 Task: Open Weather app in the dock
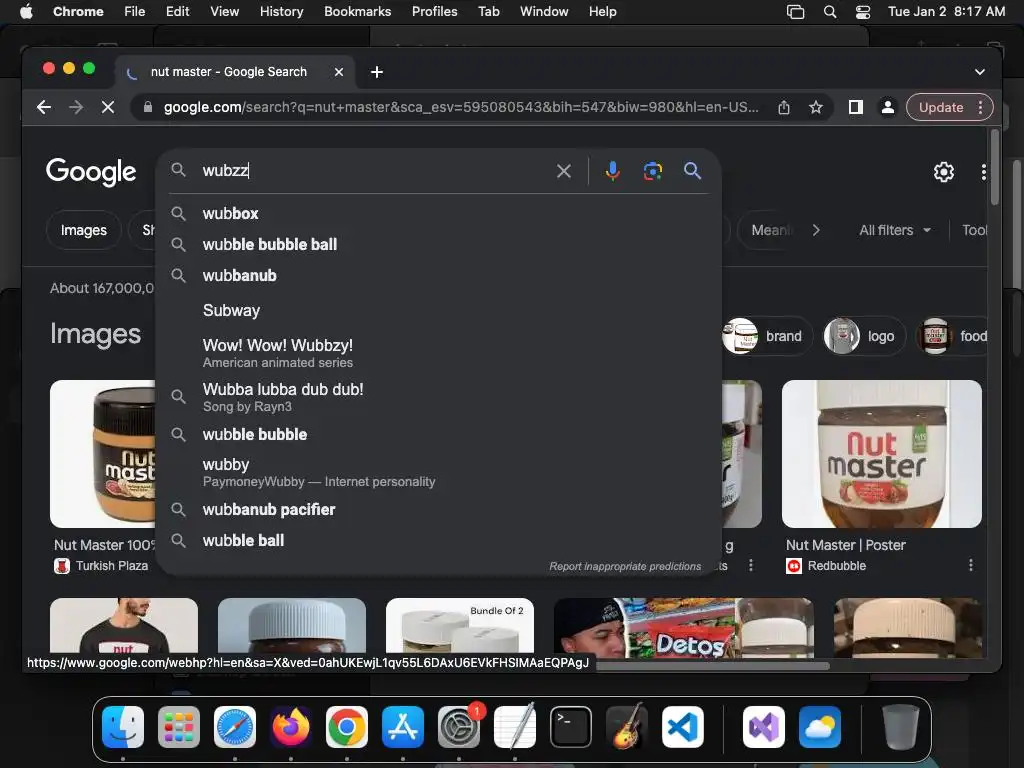click(x=820, y=727)
